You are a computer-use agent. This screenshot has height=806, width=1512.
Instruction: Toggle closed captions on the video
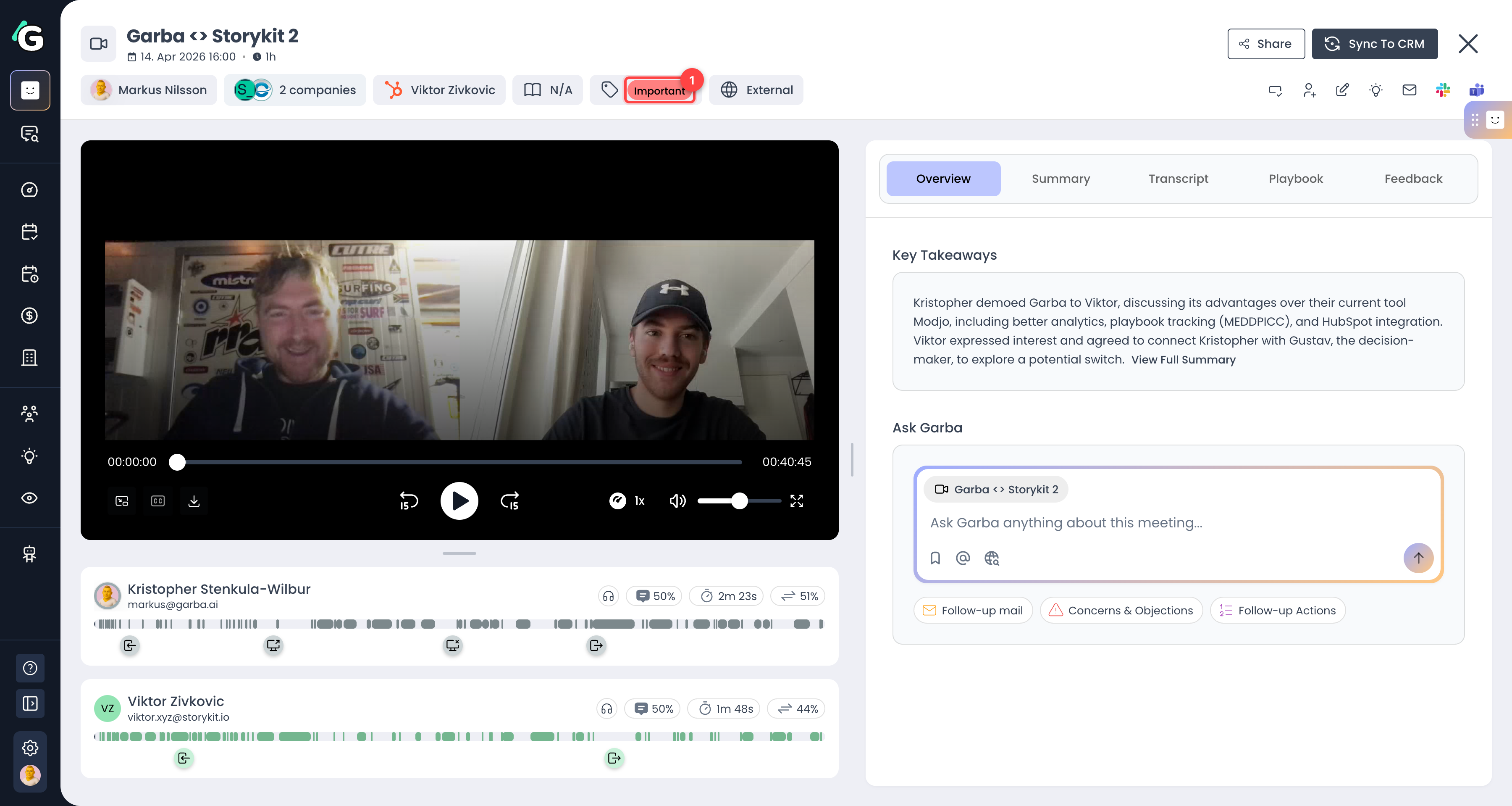[x=158, y=501]
